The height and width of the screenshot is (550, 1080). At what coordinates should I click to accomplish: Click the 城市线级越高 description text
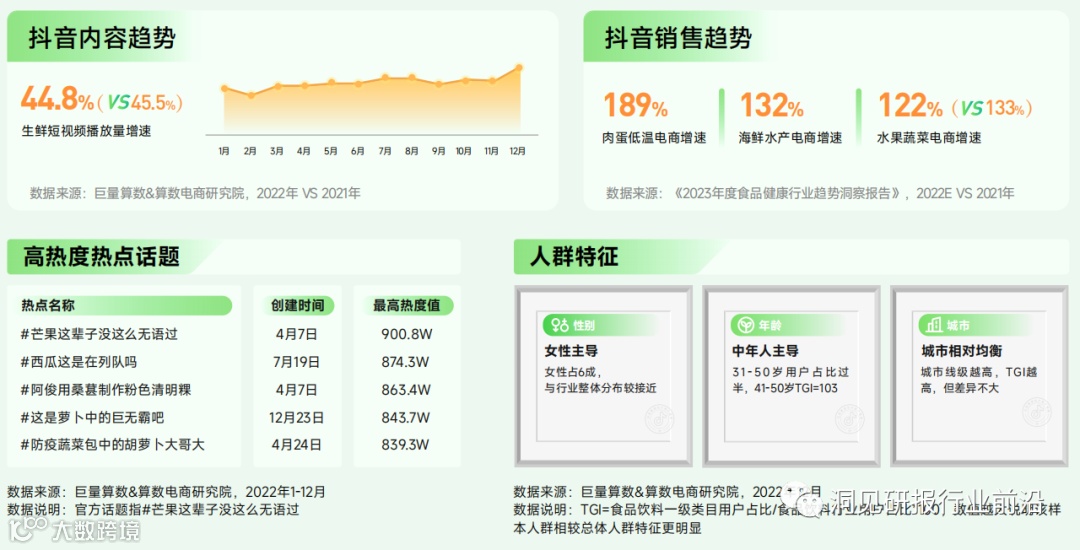click(979, 380)
